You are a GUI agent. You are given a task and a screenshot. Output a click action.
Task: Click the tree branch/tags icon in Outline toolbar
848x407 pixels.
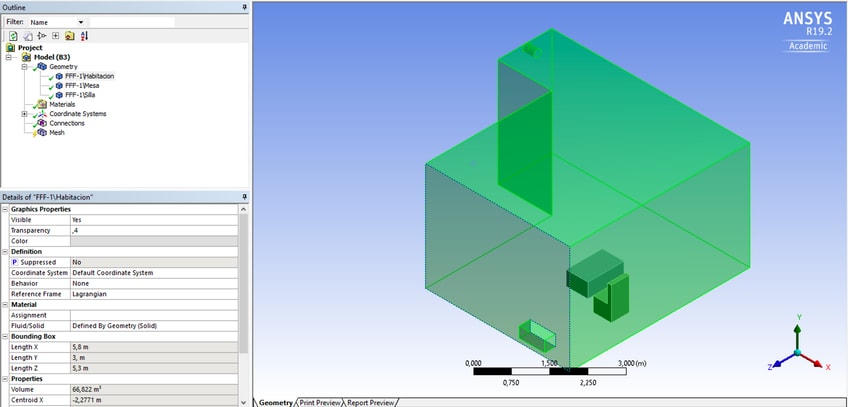click(42, 36)
